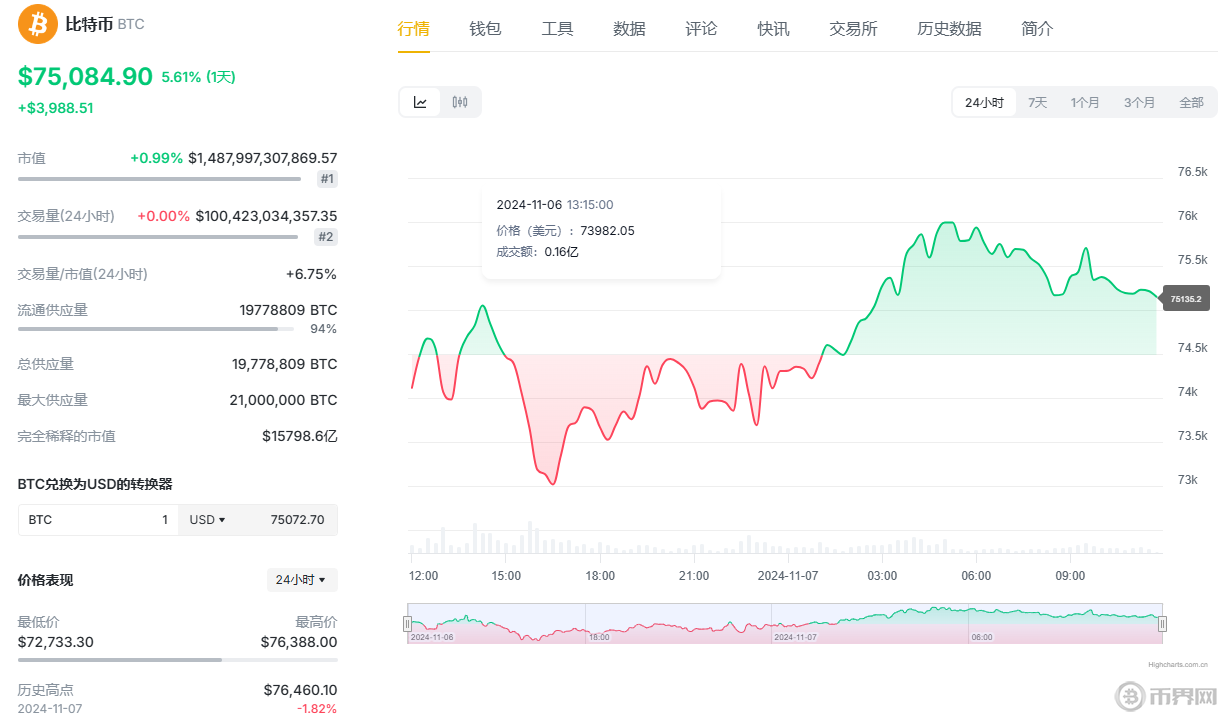Click the 币界网 watermark logo
The width and height of the screenshot is (1228, 724).
coord(1166,697)
